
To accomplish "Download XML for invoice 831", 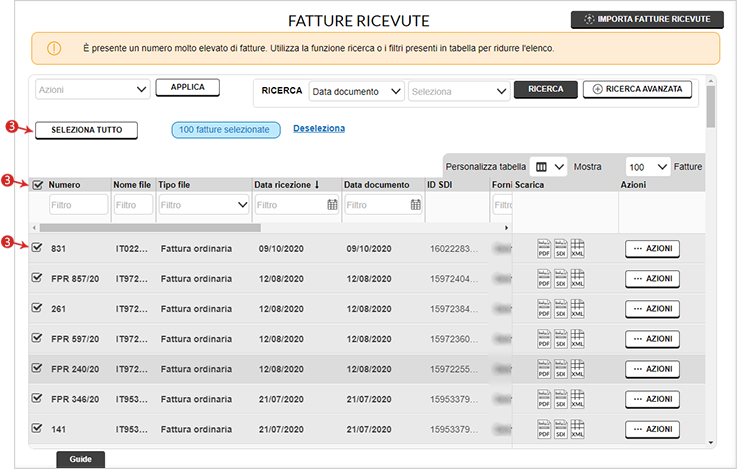I will tap(577, 248).
